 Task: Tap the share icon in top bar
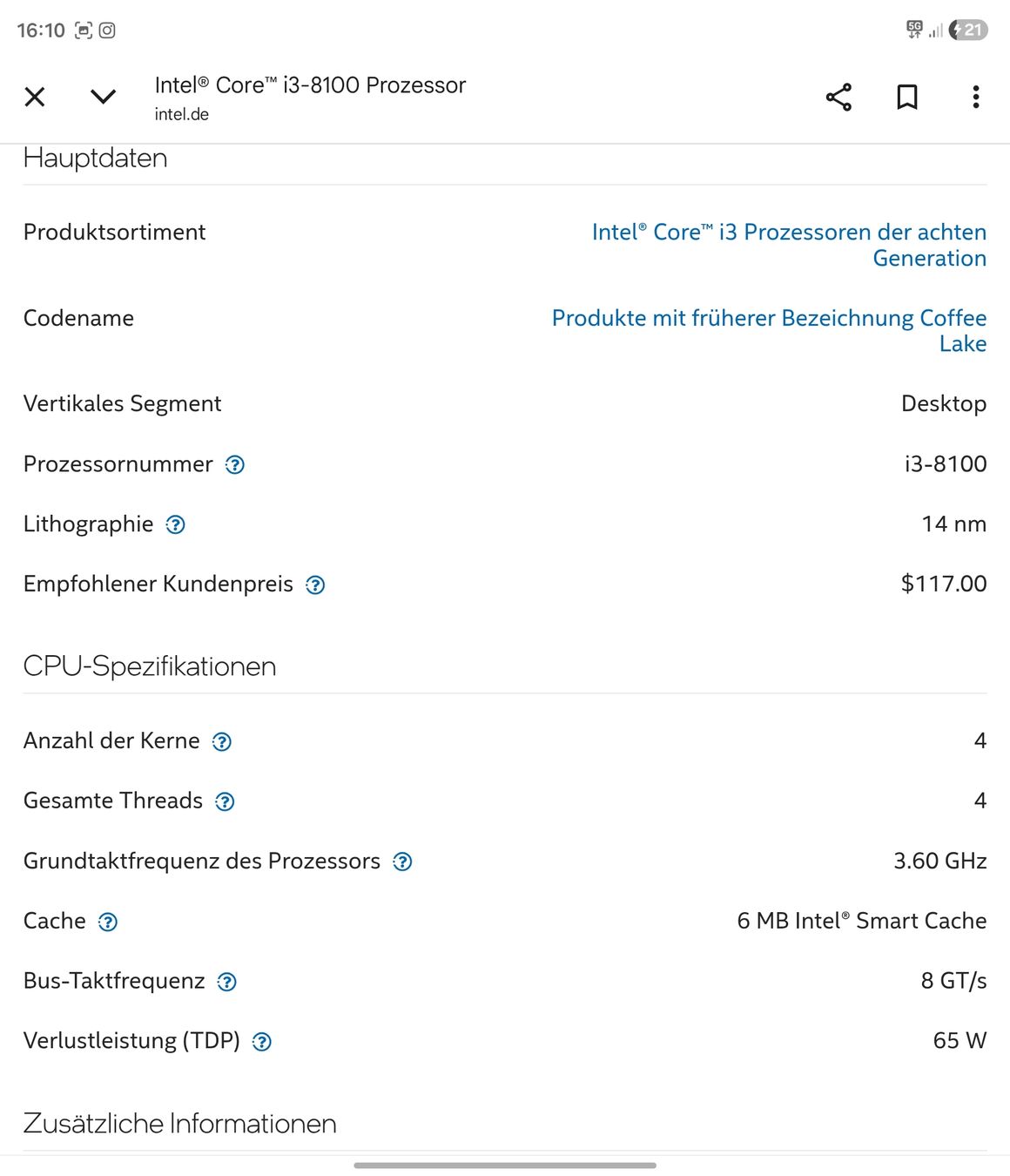[x=838, y=97]
